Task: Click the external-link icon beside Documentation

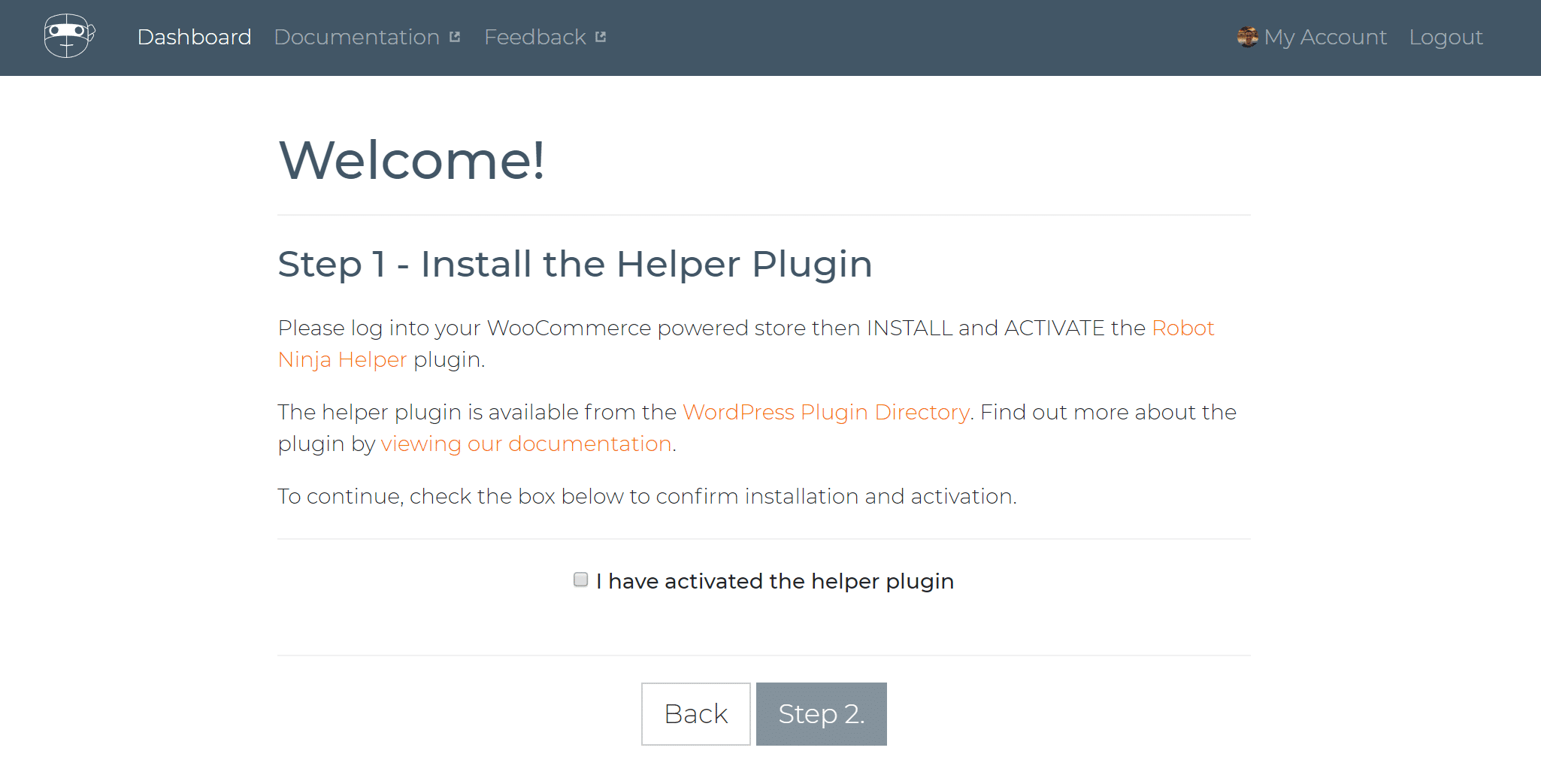Action: [x=455, y=37]
